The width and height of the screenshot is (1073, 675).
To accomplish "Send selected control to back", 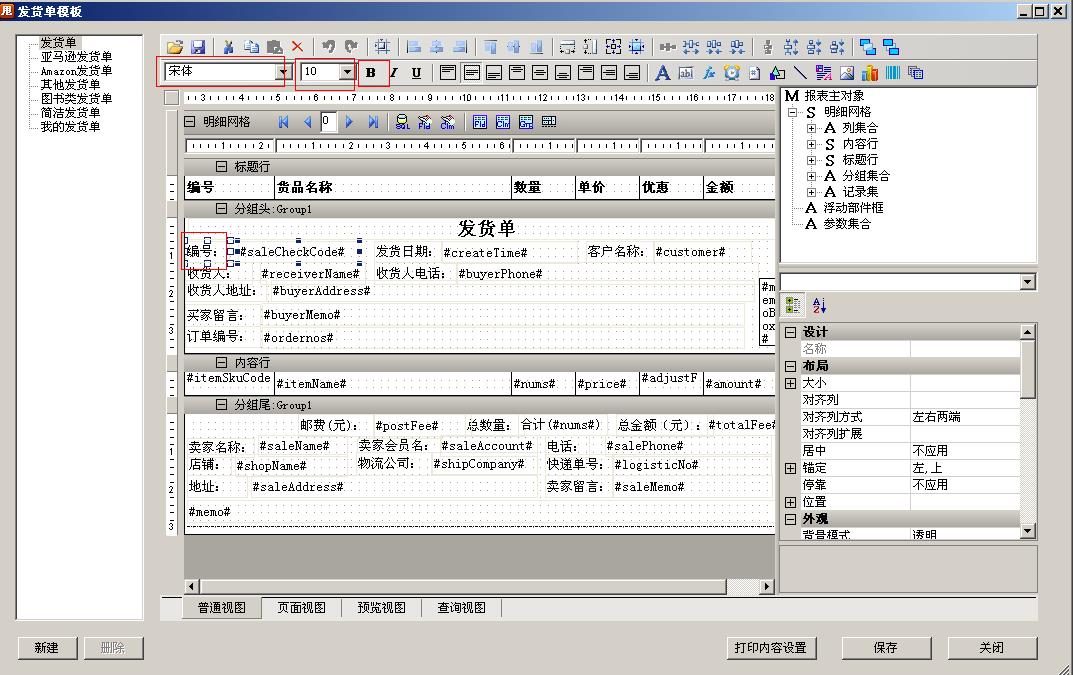I will tap(890, 47).
